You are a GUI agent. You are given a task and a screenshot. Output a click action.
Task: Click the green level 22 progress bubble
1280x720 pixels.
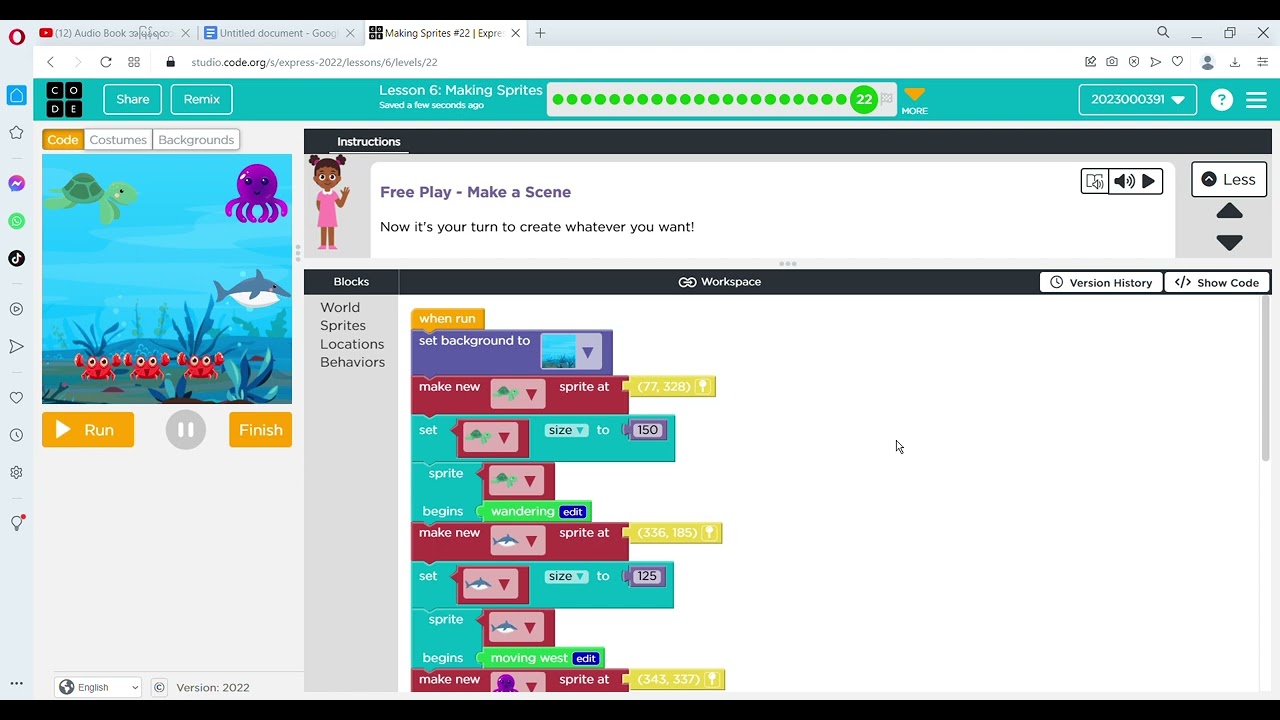pyautogui.click(x=864, y=100)
